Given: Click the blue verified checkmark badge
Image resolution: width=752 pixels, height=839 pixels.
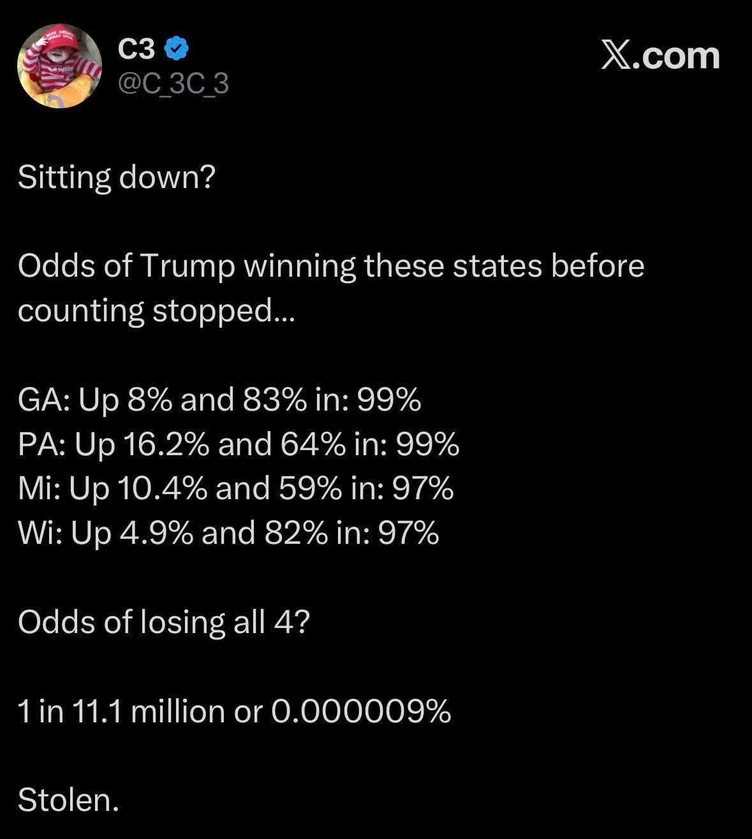Looking at the screenshot, I should tap(171, 49).
